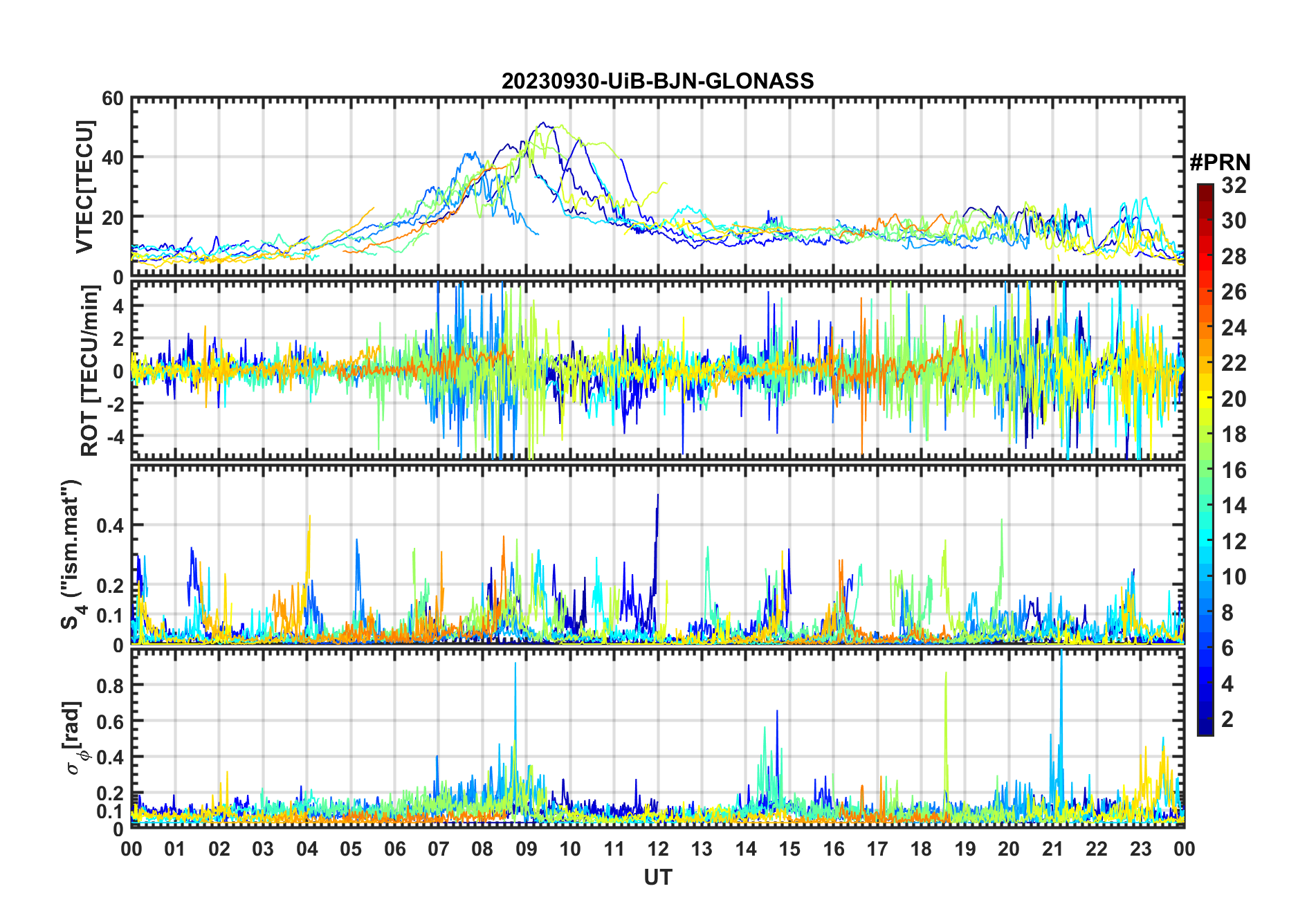
Task: Click S4 y-axis tick label 0.4
Action: 109,526
